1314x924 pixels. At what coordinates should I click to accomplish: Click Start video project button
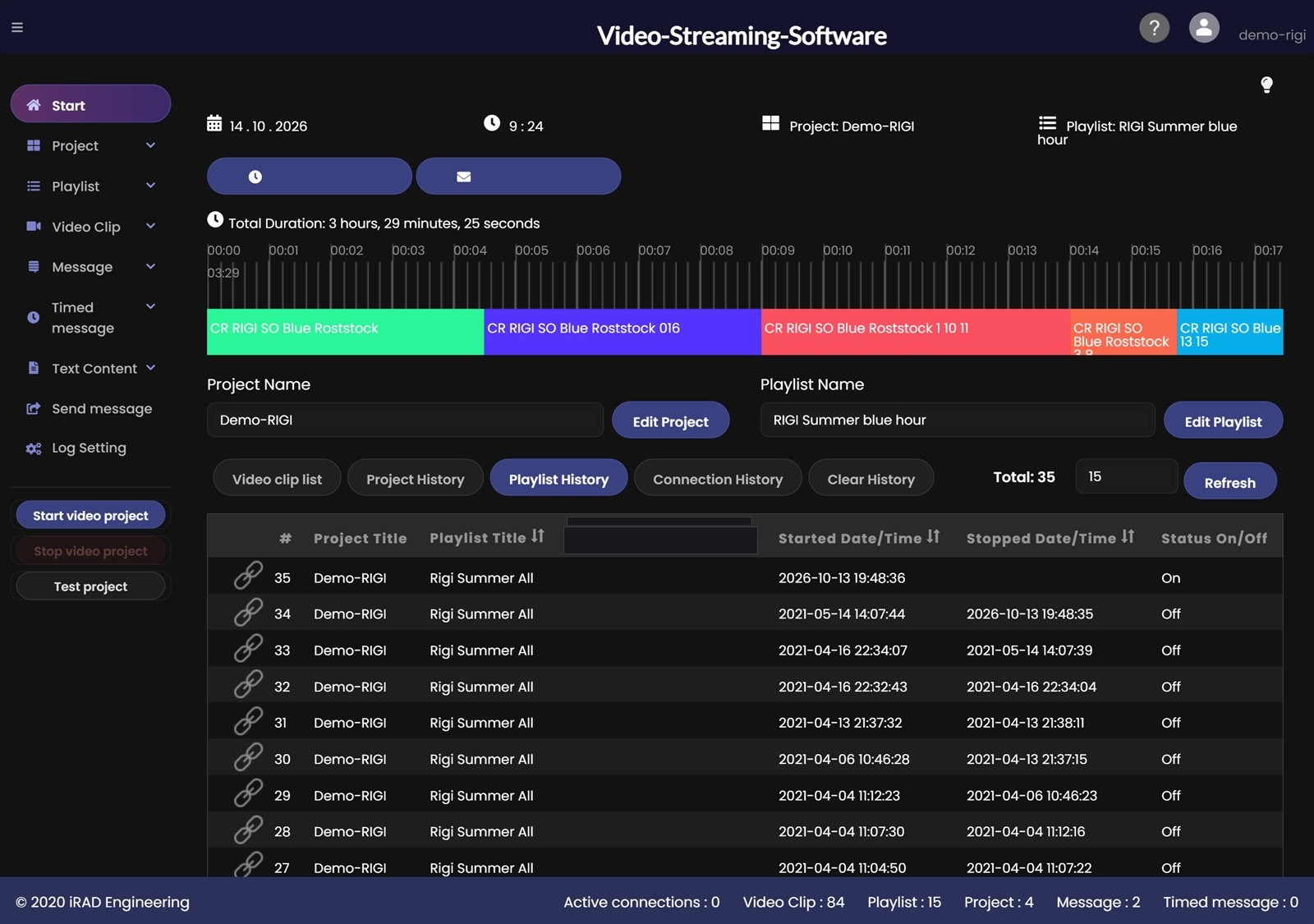[x=90, y=515]
